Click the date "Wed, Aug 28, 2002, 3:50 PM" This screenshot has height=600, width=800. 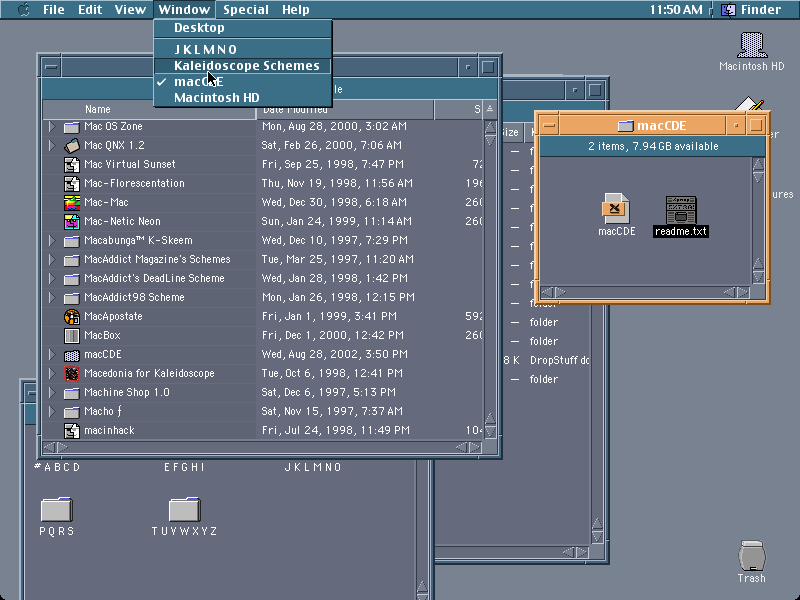click(335, 355)
